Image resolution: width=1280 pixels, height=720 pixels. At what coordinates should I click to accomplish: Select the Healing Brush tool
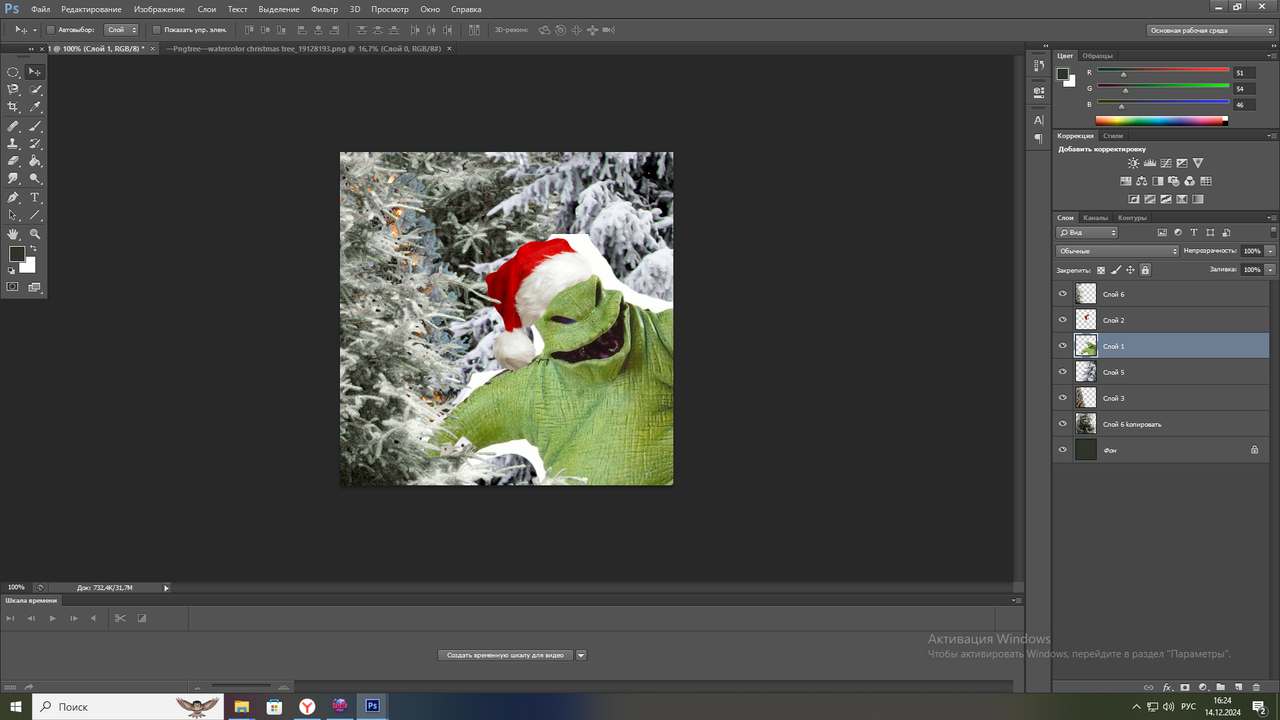coord(13,127)
